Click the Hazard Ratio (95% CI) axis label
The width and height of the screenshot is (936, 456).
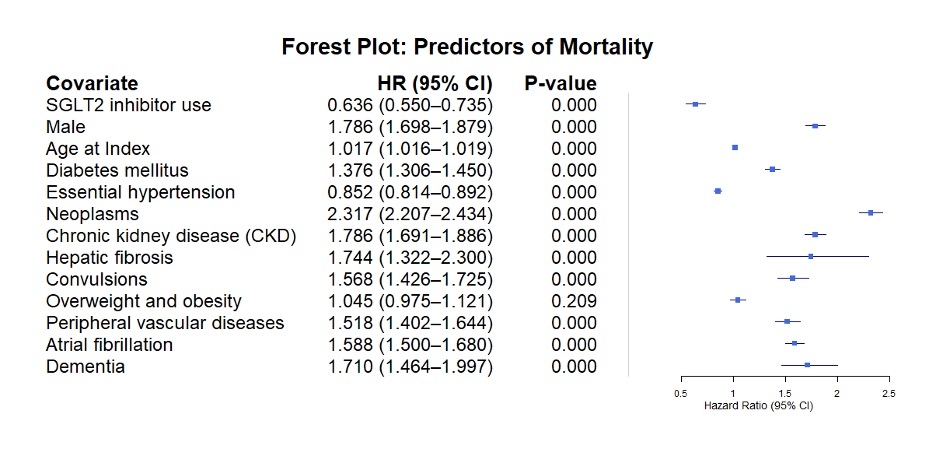click(759, 407)
